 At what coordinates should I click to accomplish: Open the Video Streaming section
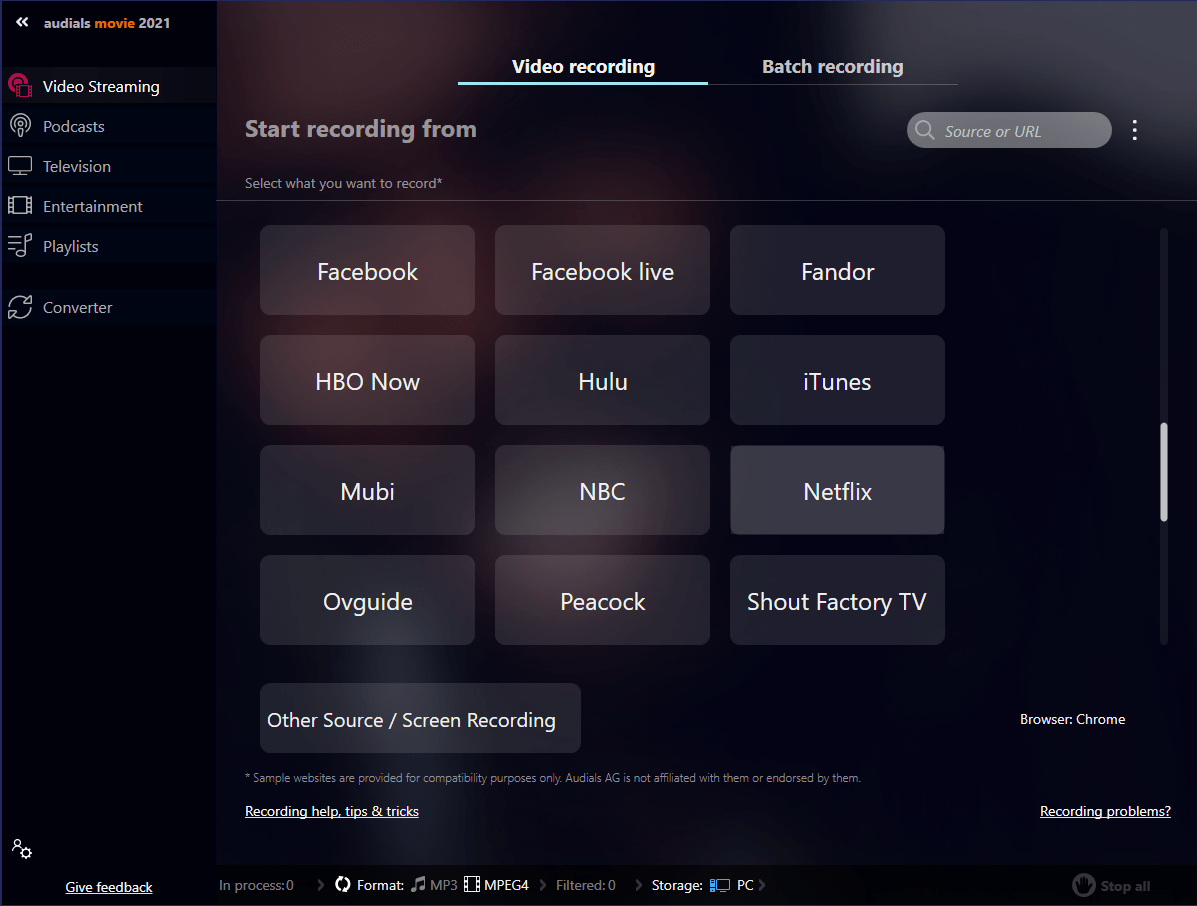pos(100,86)
